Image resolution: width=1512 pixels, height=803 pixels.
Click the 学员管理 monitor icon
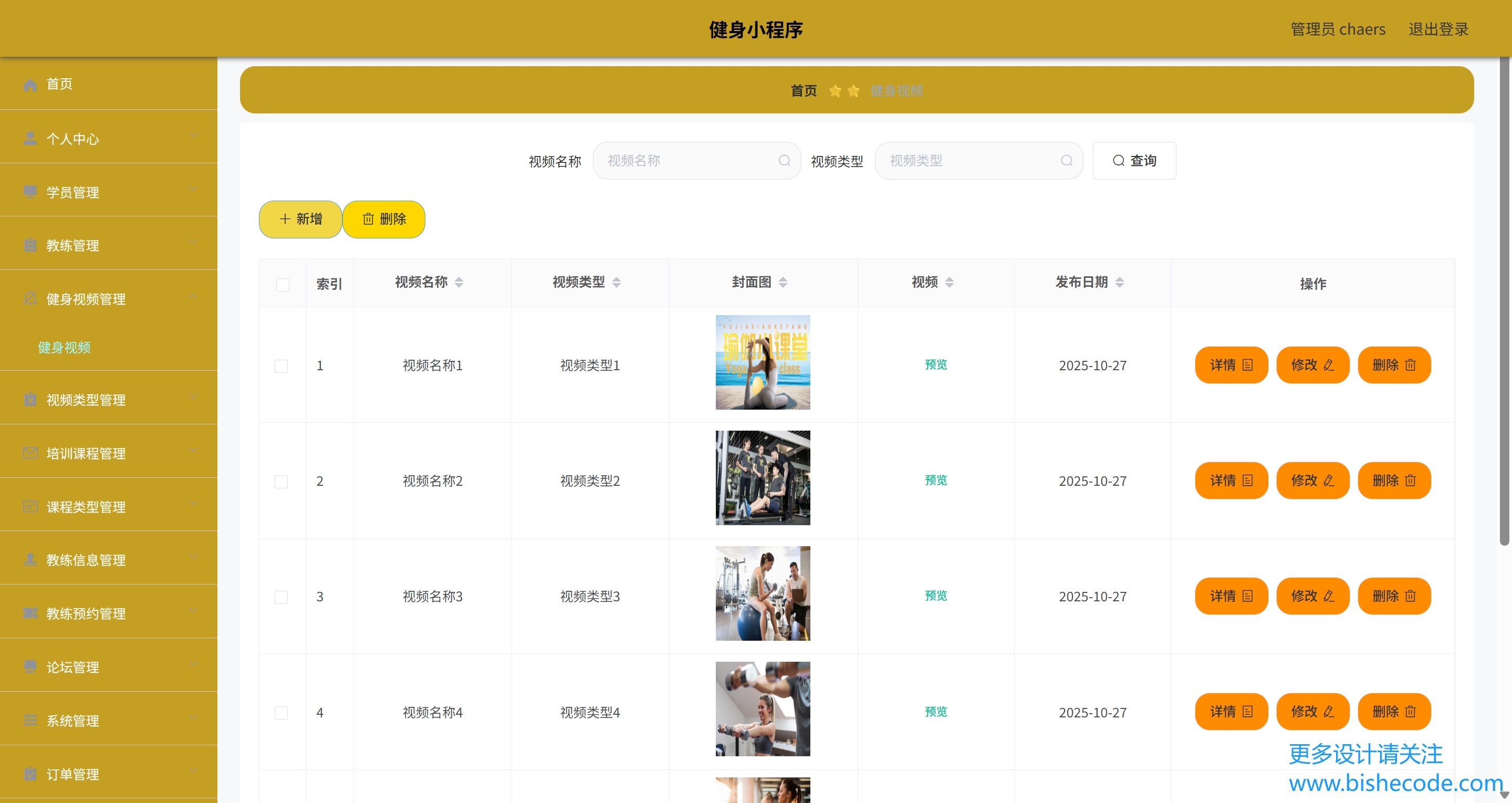click(30, 192)
